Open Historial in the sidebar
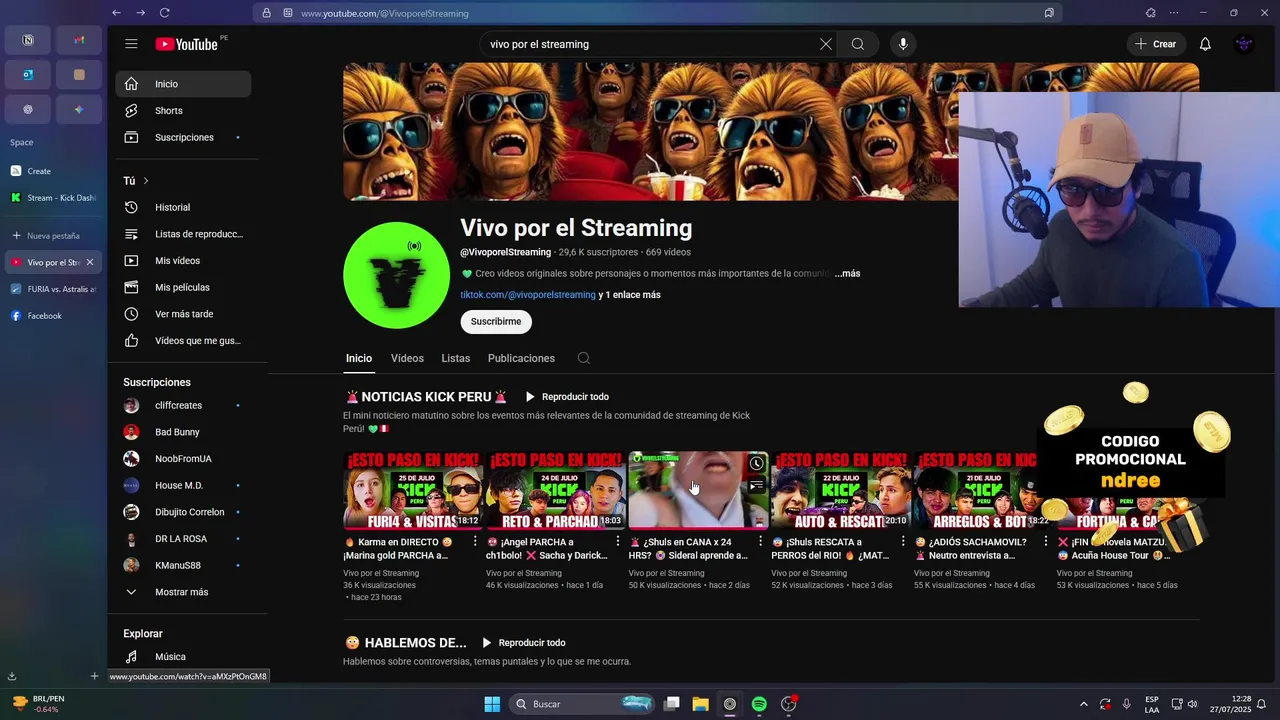Viewport: 1280px width, 720px height. (x=183, y=207)
